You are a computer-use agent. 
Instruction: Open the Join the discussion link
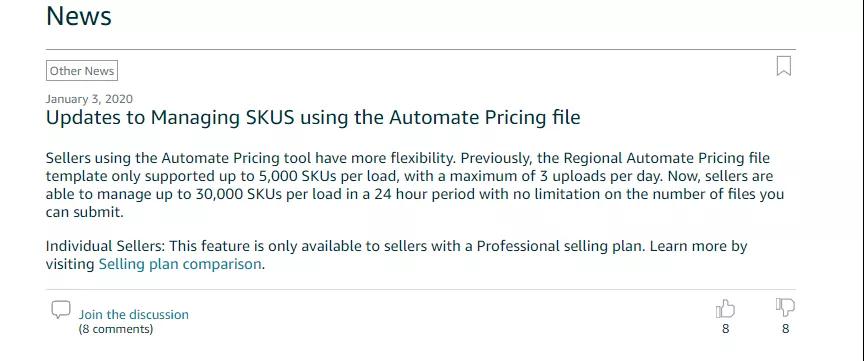tap(133, 315)
